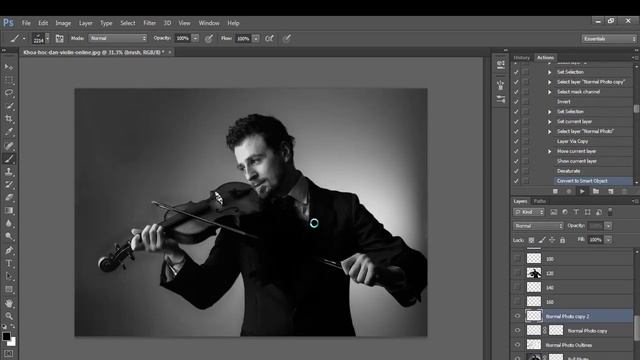Select the Convert to Smart Object step

click(582, 181)
